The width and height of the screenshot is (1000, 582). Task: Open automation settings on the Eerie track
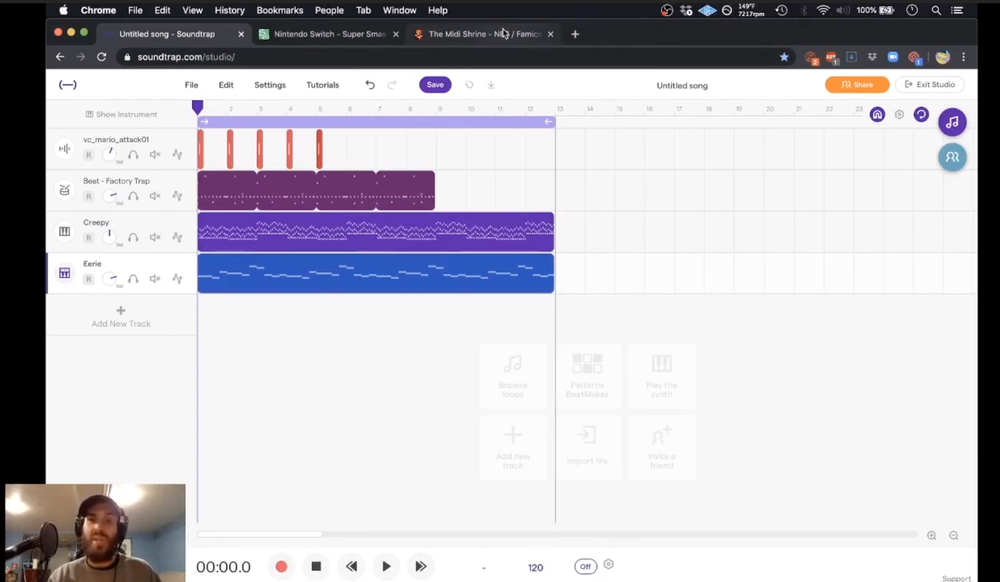coord(176,278)
